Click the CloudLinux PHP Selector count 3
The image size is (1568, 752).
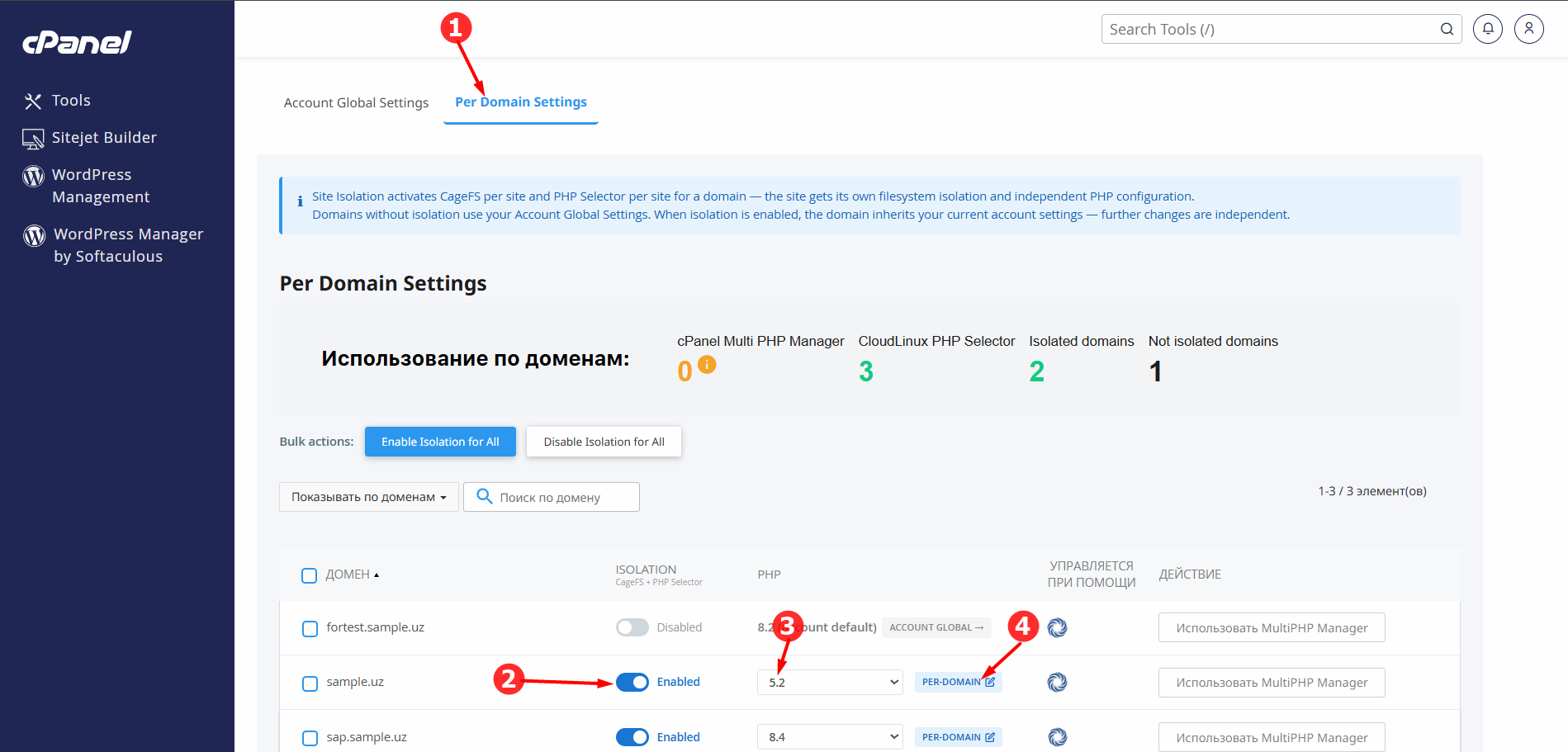866,371
